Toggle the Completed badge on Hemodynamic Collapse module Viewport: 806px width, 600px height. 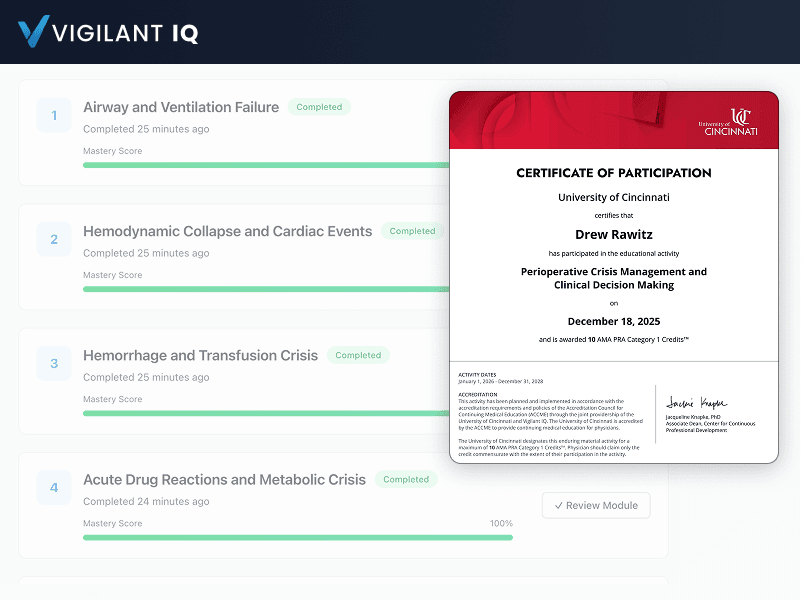point(412,230)
